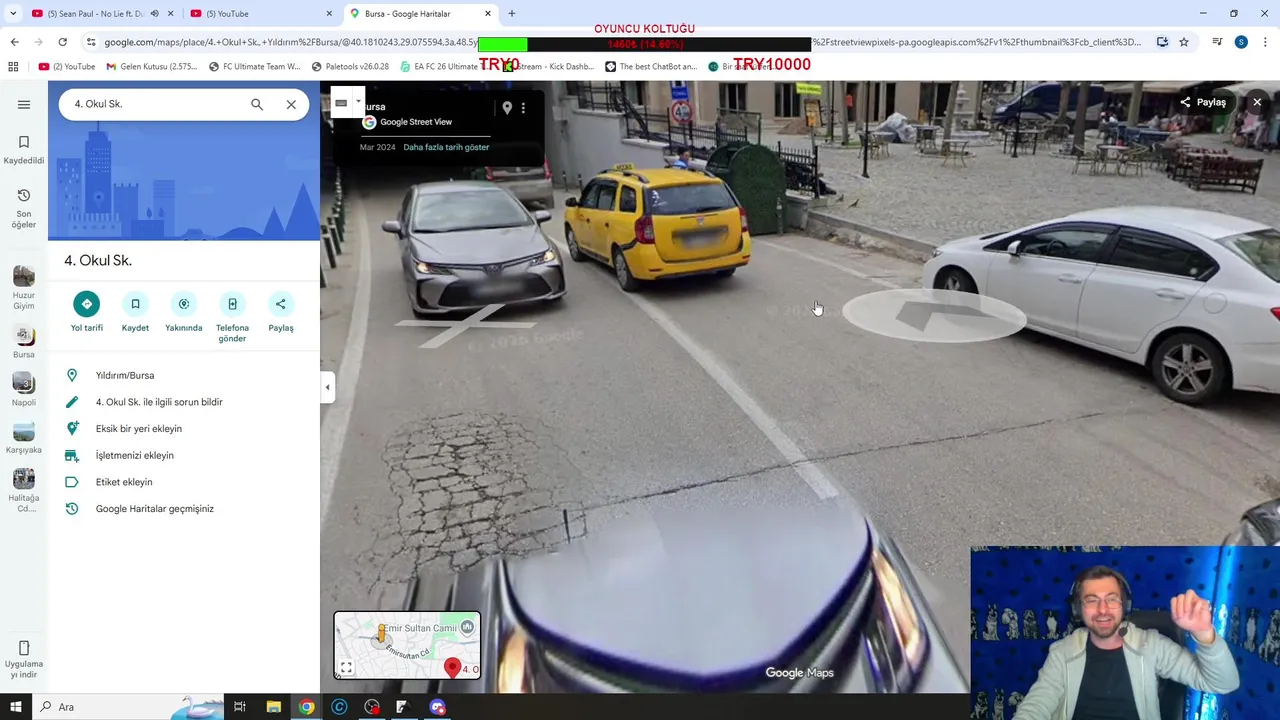Click the Paylaş button on Street View
Image resolution: width=1280 pixels, height=720 pixels.
[1203, 102]
